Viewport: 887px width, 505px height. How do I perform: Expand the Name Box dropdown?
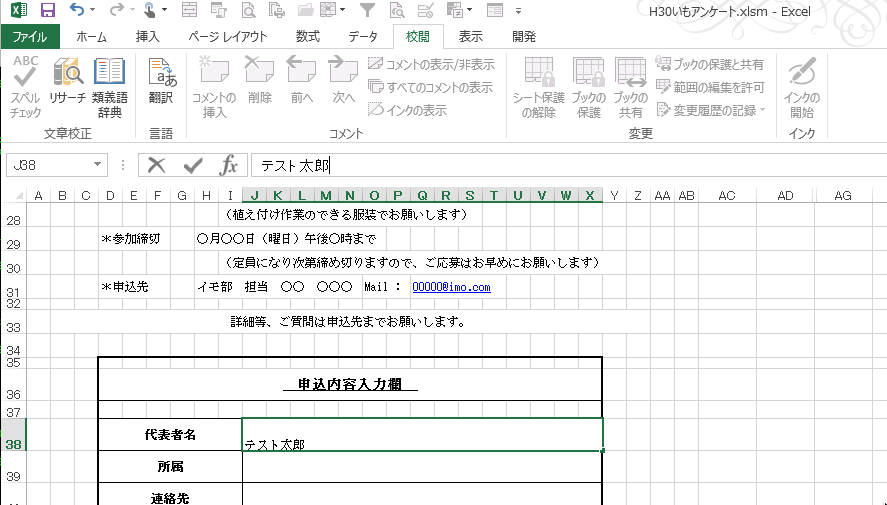pos(98,165)
